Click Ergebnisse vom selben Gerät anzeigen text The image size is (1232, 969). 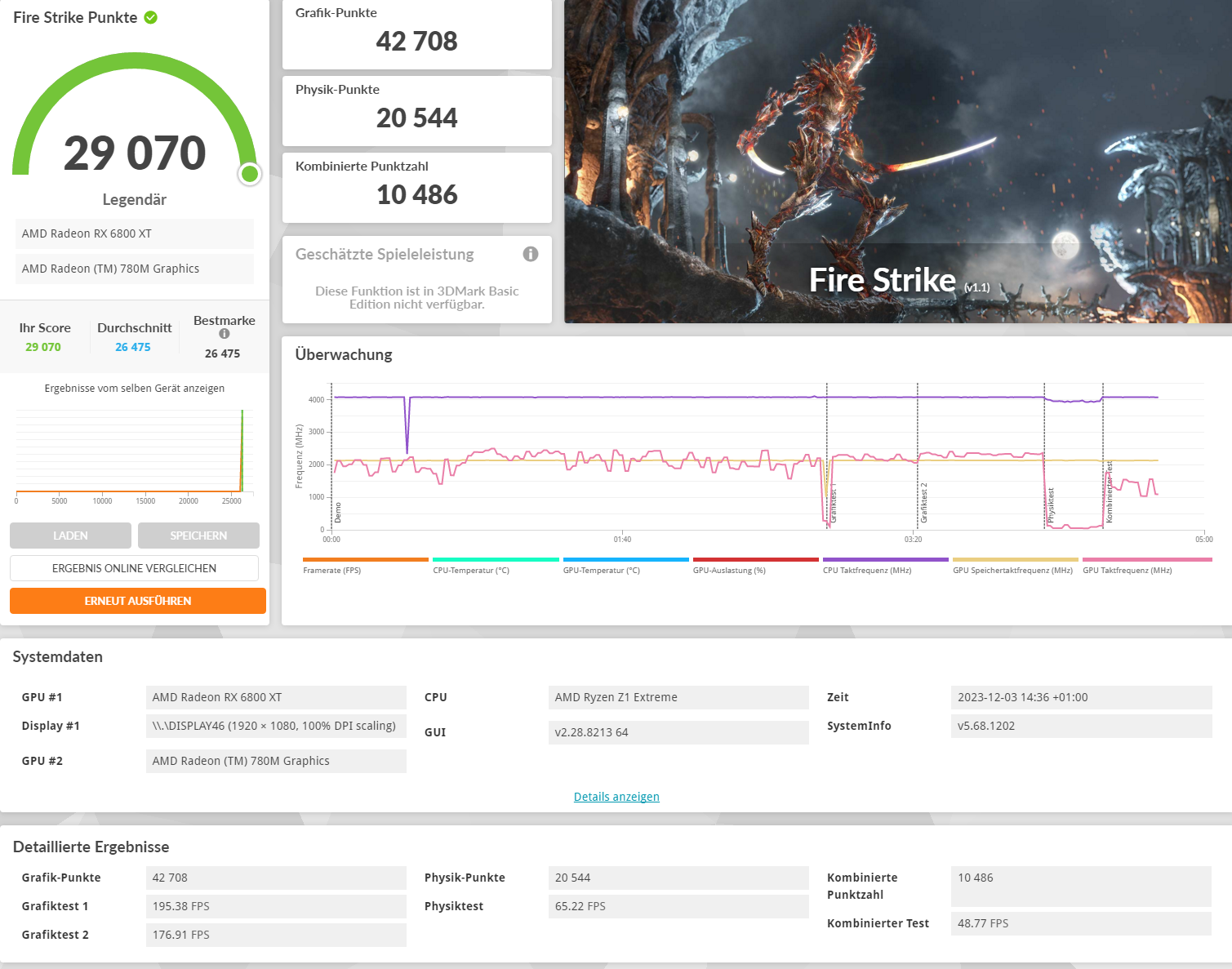click(x=135, y=389)
